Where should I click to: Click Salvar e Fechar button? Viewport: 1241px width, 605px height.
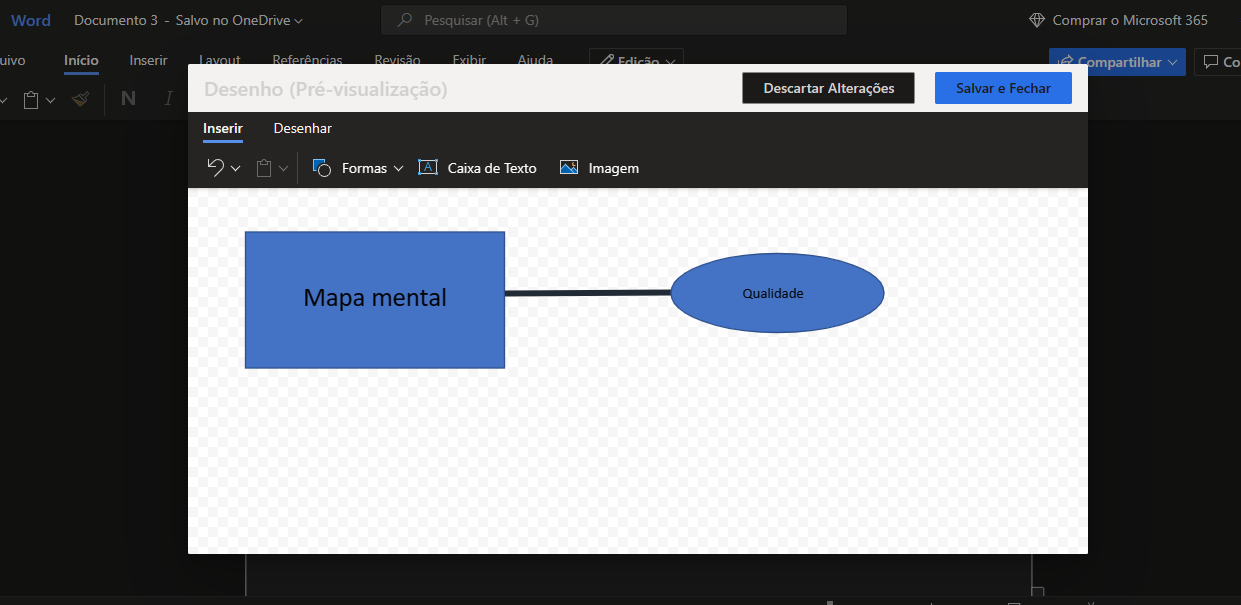(x=1003, y=88)
